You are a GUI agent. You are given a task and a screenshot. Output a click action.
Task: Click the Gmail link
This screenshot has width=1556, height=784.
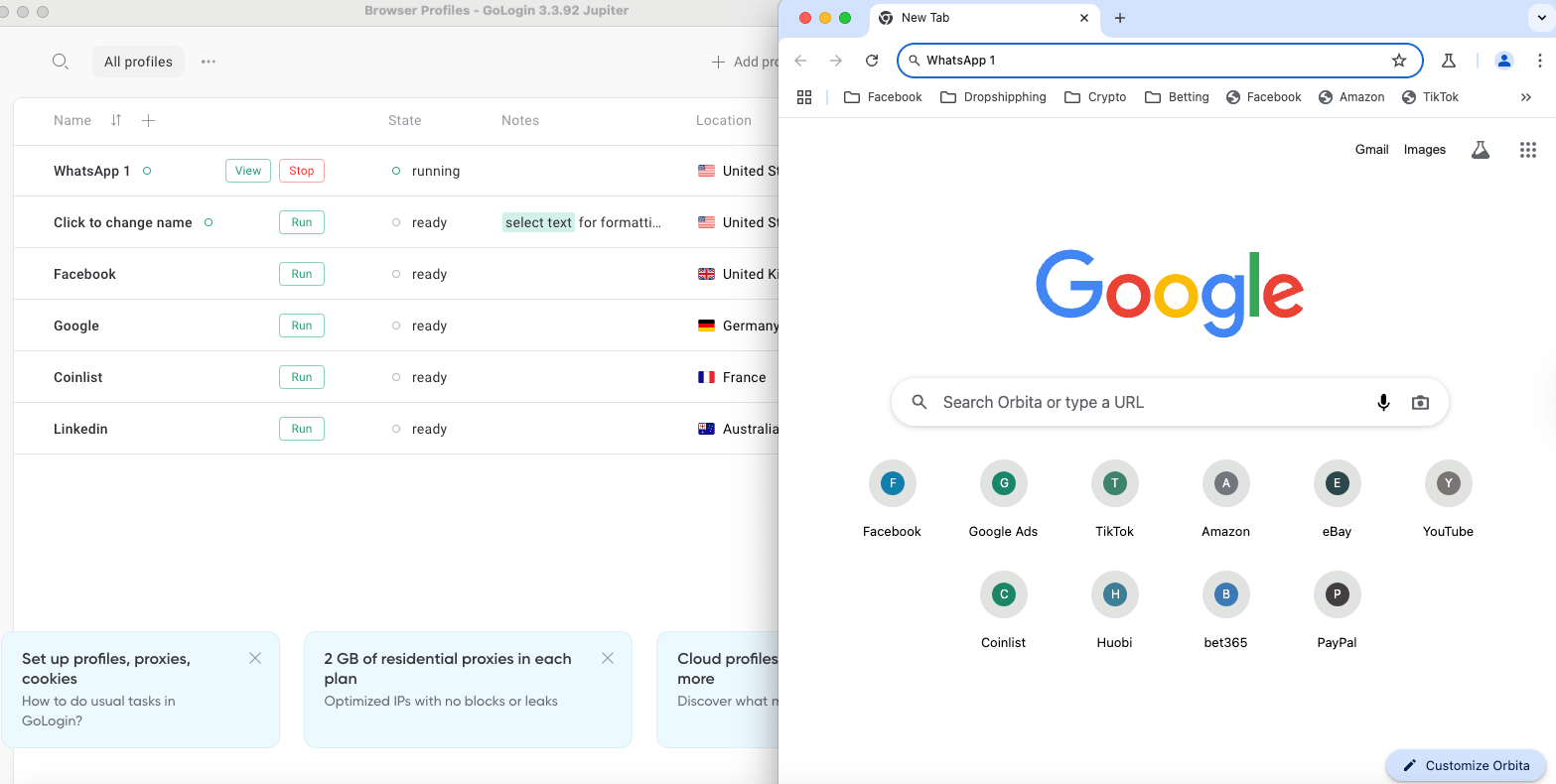[x=1372, y=150]
